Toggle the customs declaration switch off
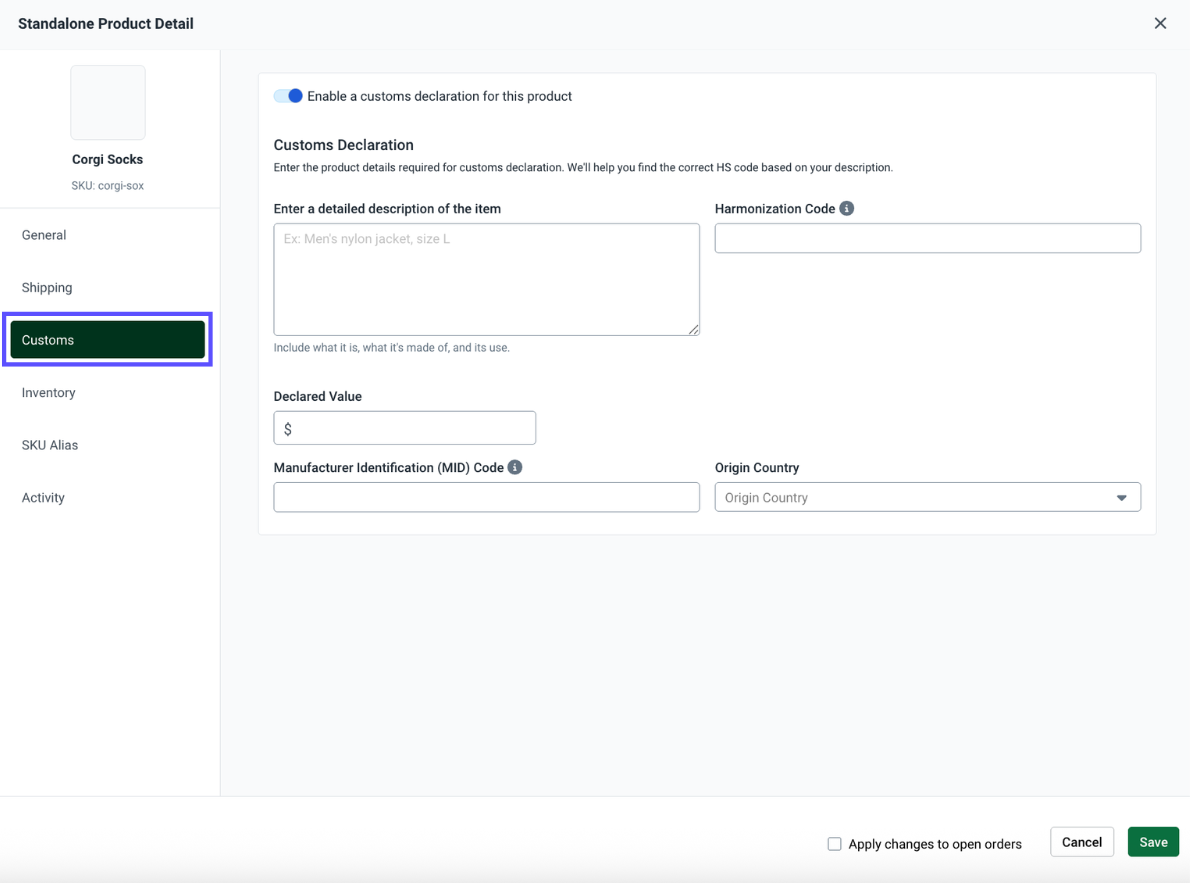This screenshot has width=1190, height=883. click(x=288, y=96)
